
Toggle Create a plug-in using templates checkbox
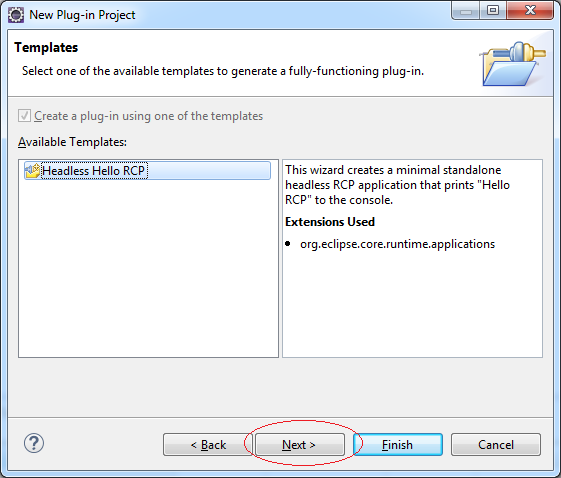coord(24,116)
